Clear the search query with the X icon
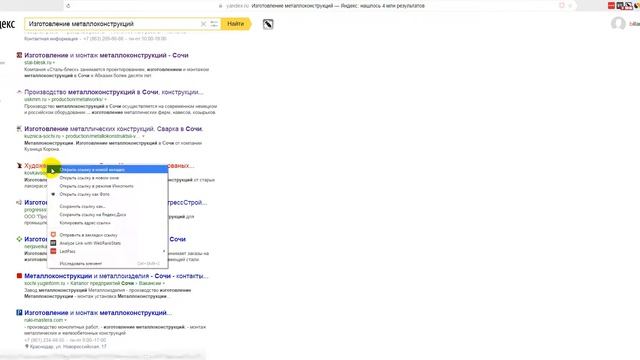Viewport: 640px width, 360px height. (x=203, y=24)
